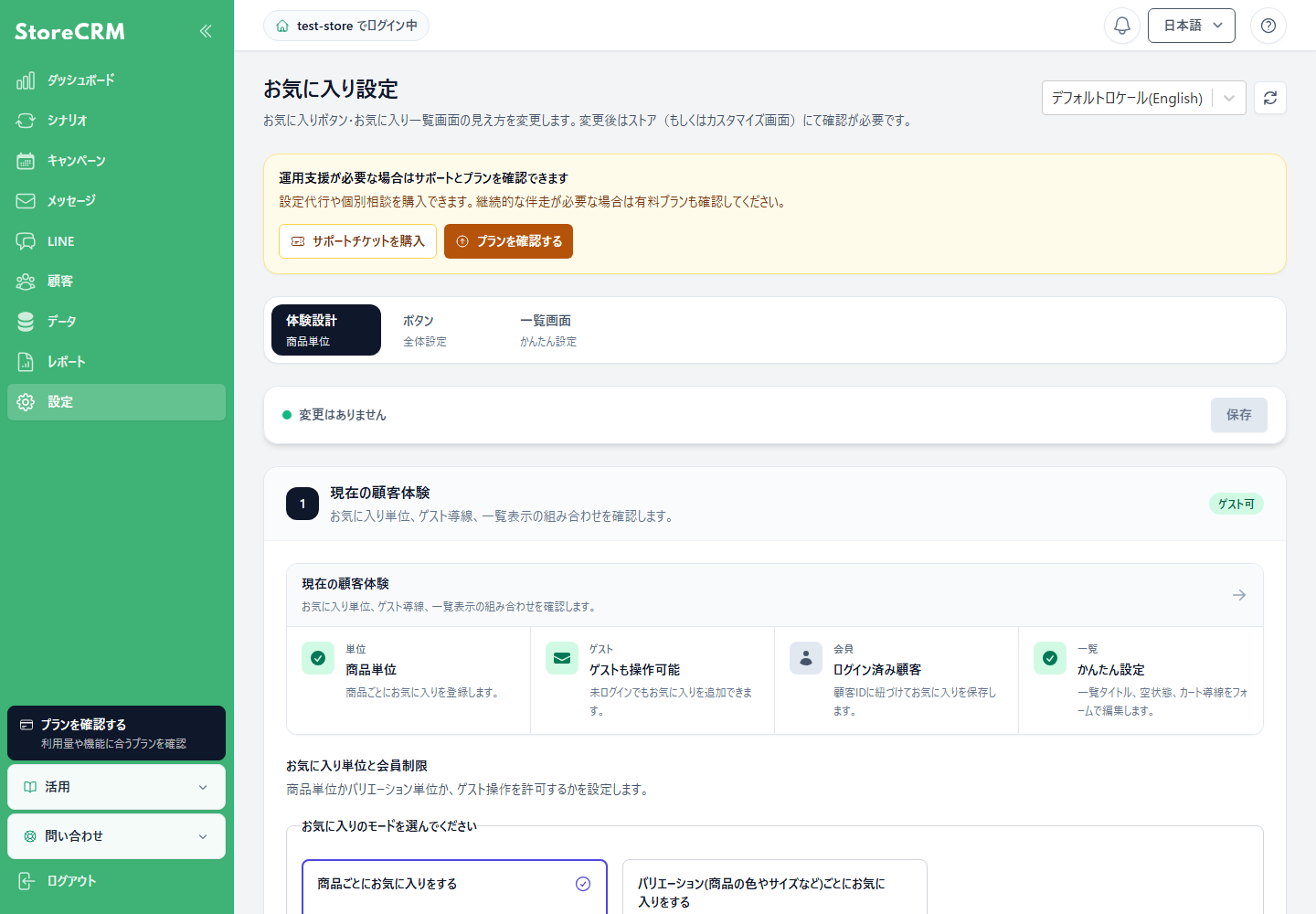Click the シナリオ cycle icon in the sidebar
The height and width of the screenshot is (914, 1316).
pos(26,121)
